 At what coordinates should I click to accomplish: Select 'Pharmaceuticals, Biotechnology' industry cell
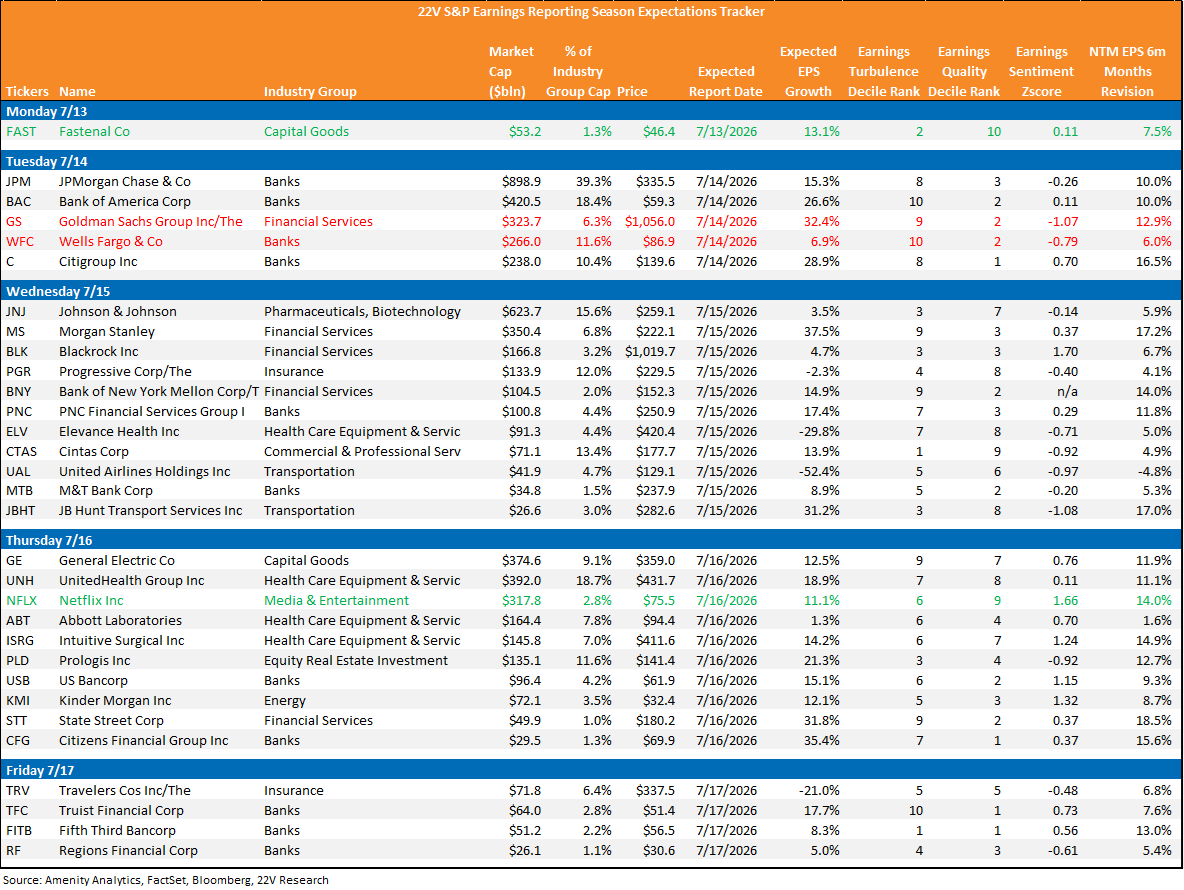[362, 312]
